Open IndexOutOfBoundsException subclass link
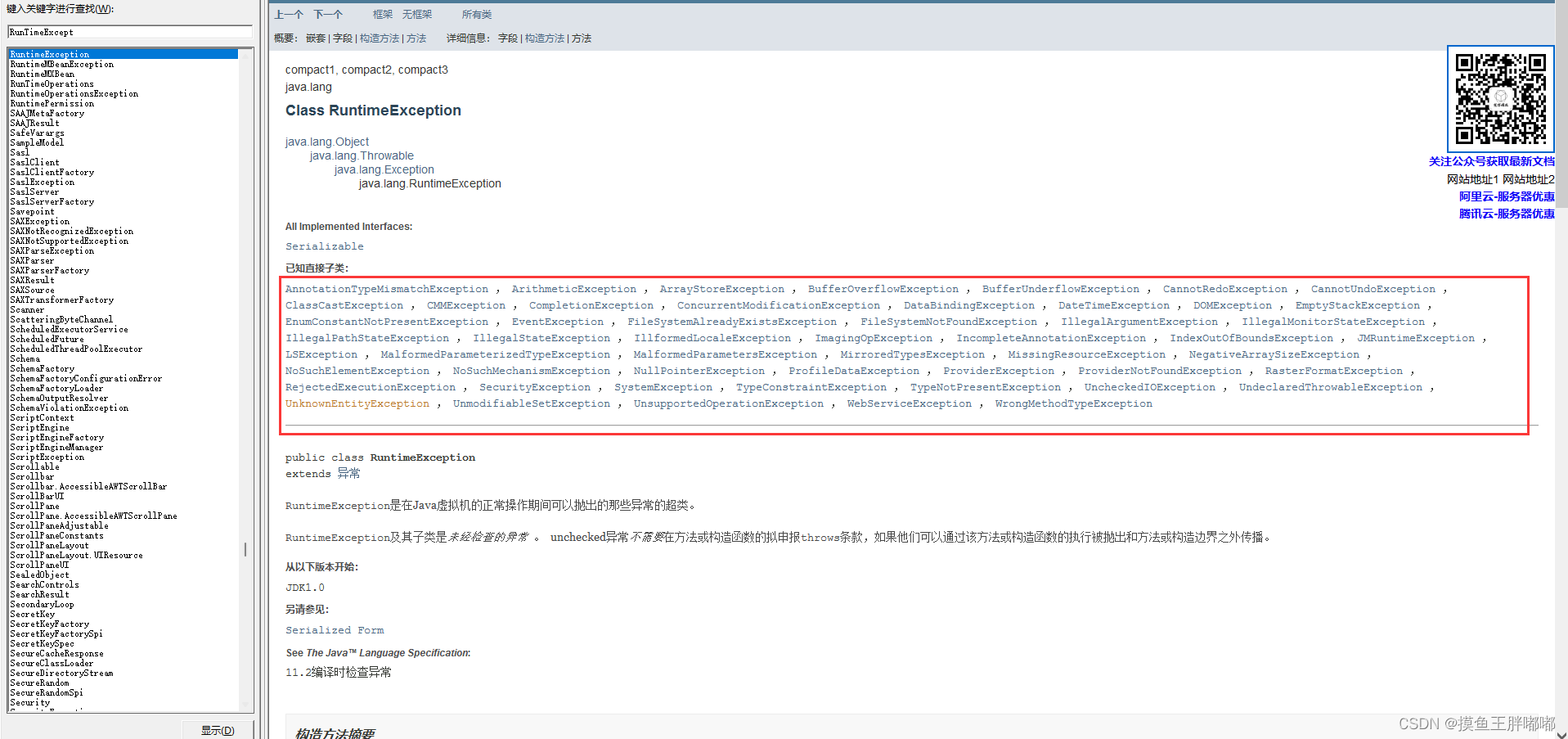The width and height of the screenshot is (1568, 739). [x=1251, y=338]
